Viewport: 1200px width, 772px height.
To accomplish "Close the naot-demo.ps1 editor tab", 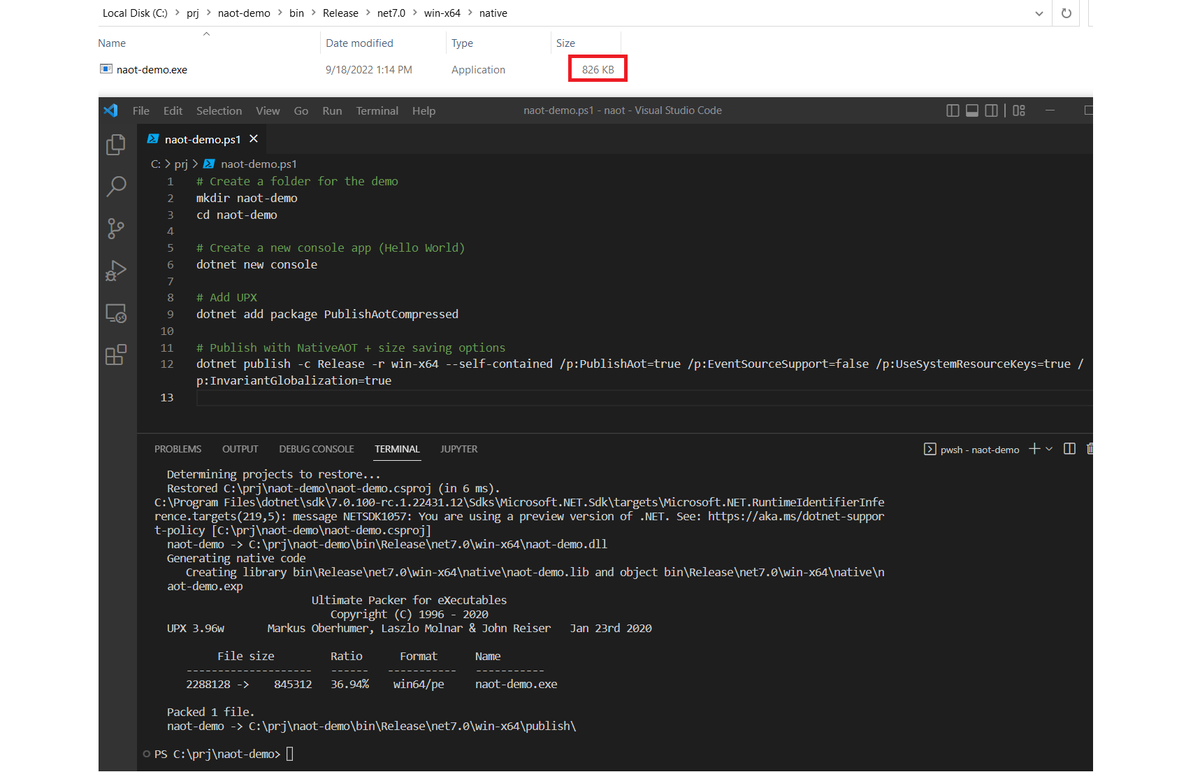I will [x=254, y=139].
